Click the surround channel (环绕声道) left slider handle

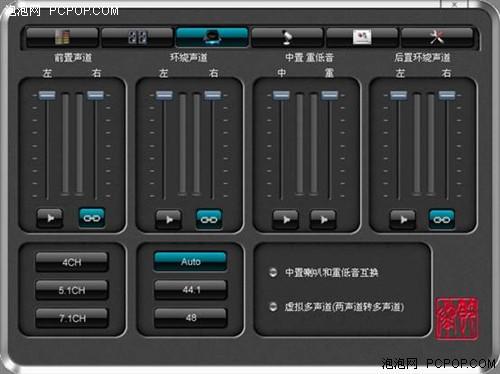(x=164, y=95)
